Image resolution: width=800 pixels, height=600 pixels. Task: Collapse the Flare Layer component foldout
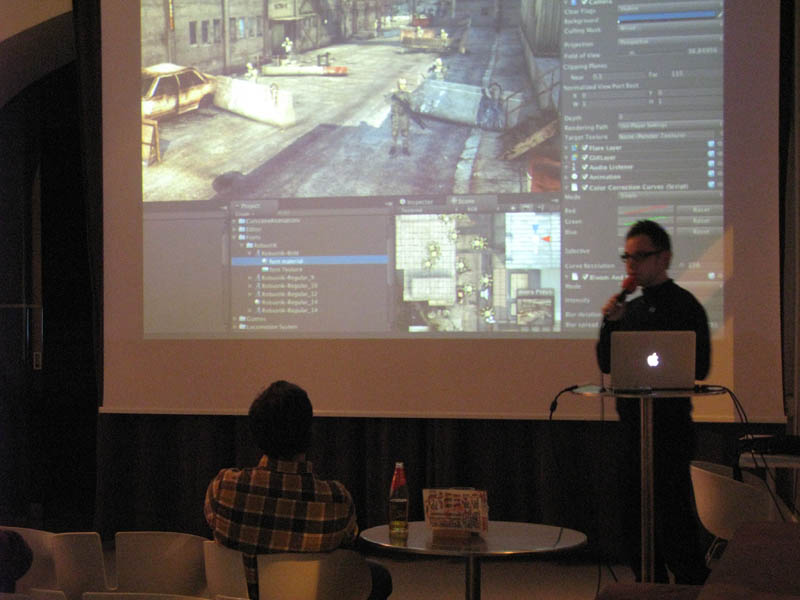point(566,147)
